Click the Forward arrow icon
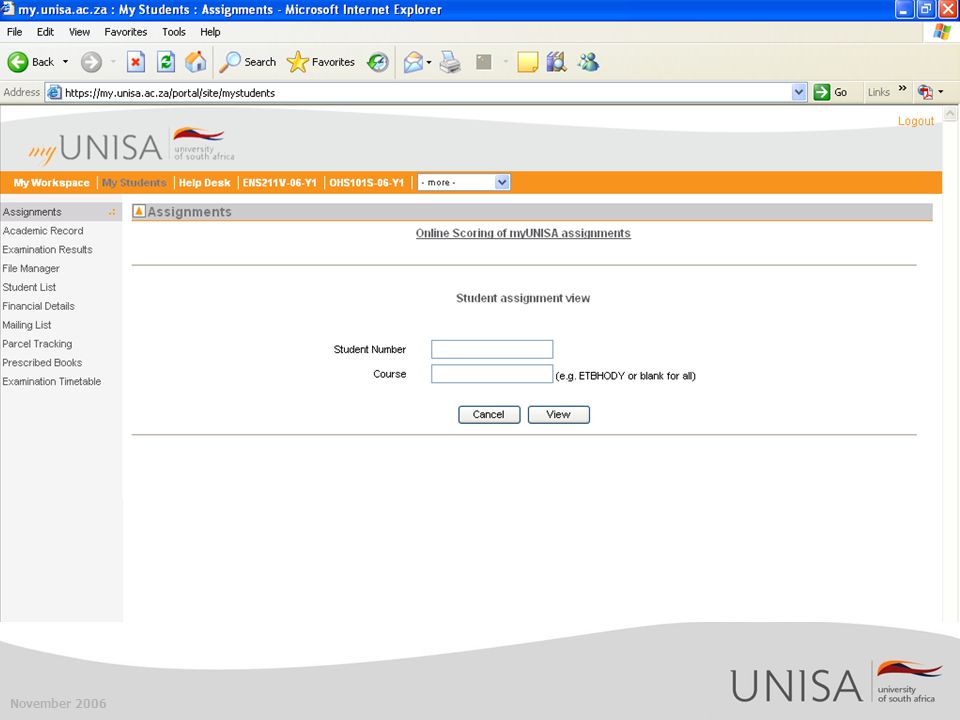 91,62
